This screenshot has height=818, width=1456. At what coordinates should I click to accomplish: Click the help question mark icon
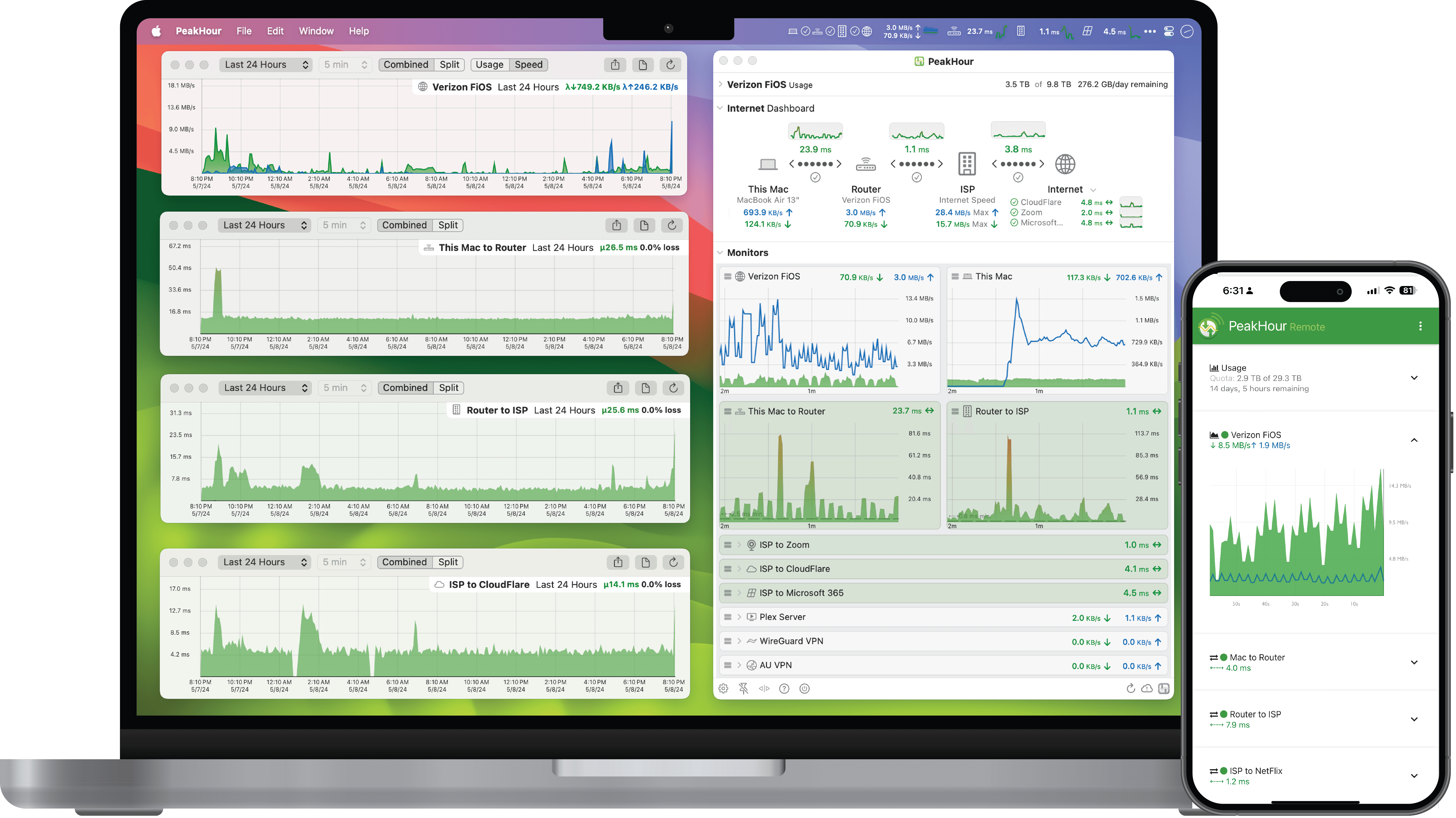pyautogui.click(x=784, y=688)
